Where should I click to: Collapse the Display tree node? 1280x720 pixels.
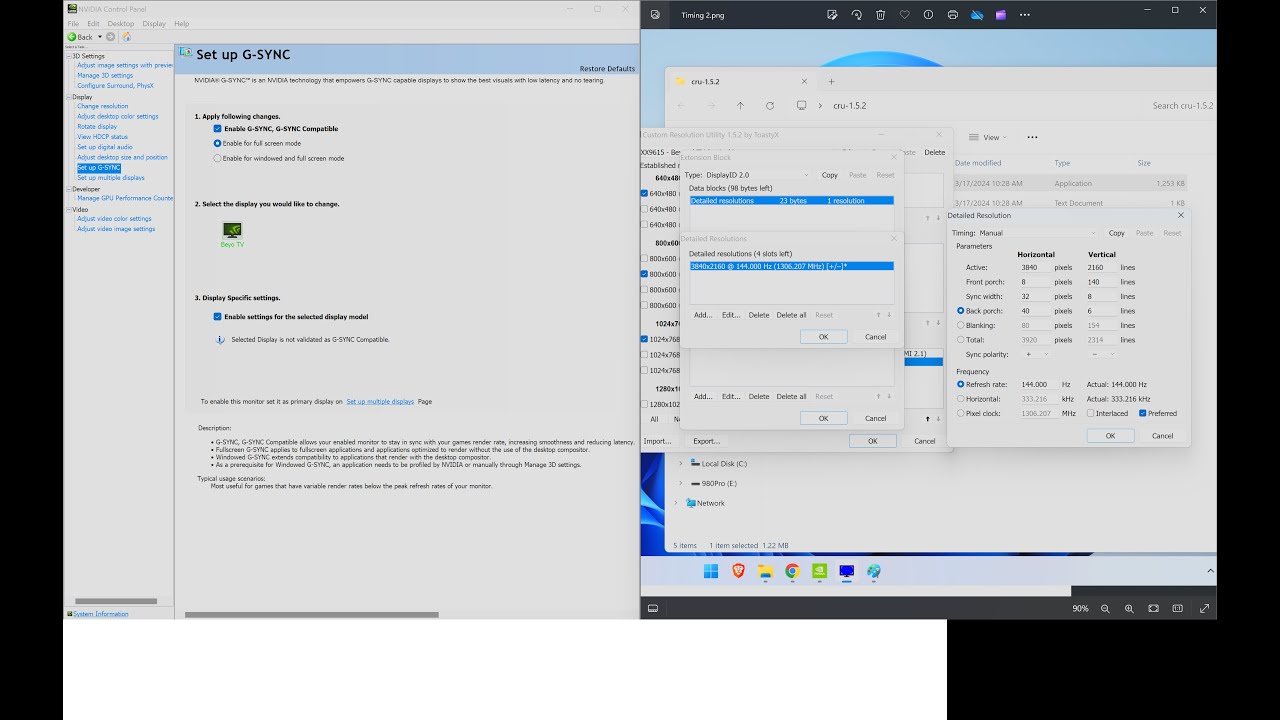point(69,97)
